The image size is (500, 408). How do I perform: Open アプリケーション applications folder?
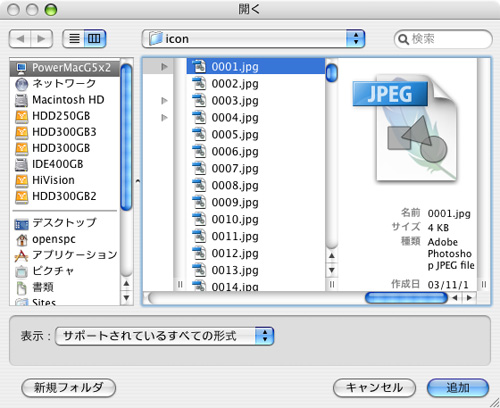coord(65,255)
